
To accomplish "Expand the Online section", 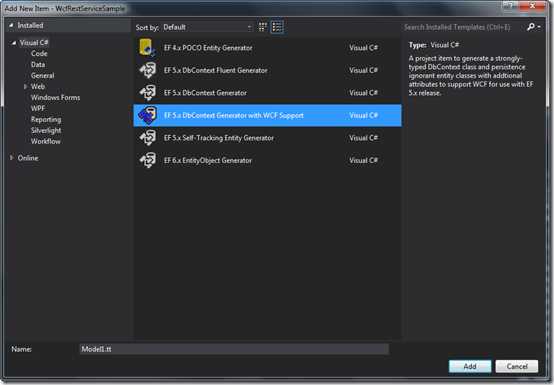I will [12, 158].
